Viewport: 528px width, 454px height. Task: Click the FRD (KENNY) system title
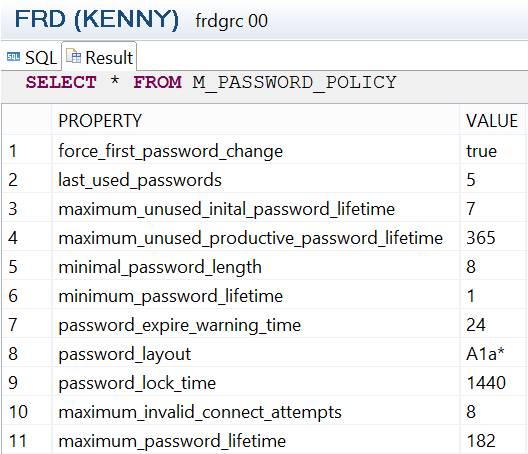click(97, 20)
